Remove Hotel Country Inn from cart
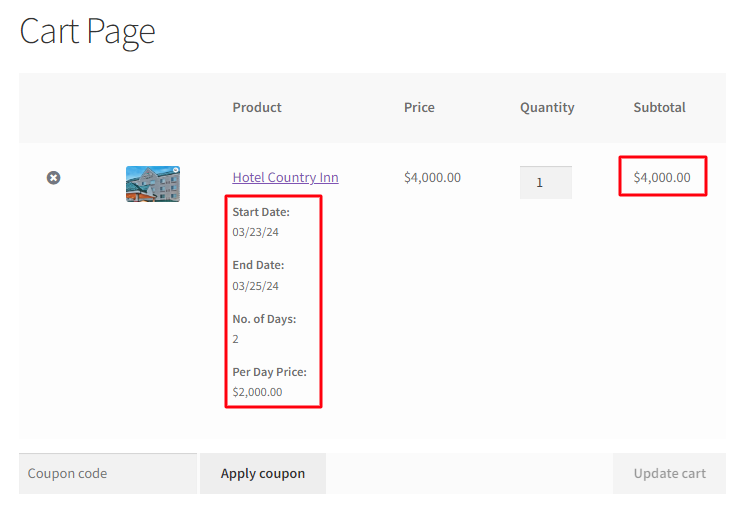This screenshot has width=743, height=513. 54,178
